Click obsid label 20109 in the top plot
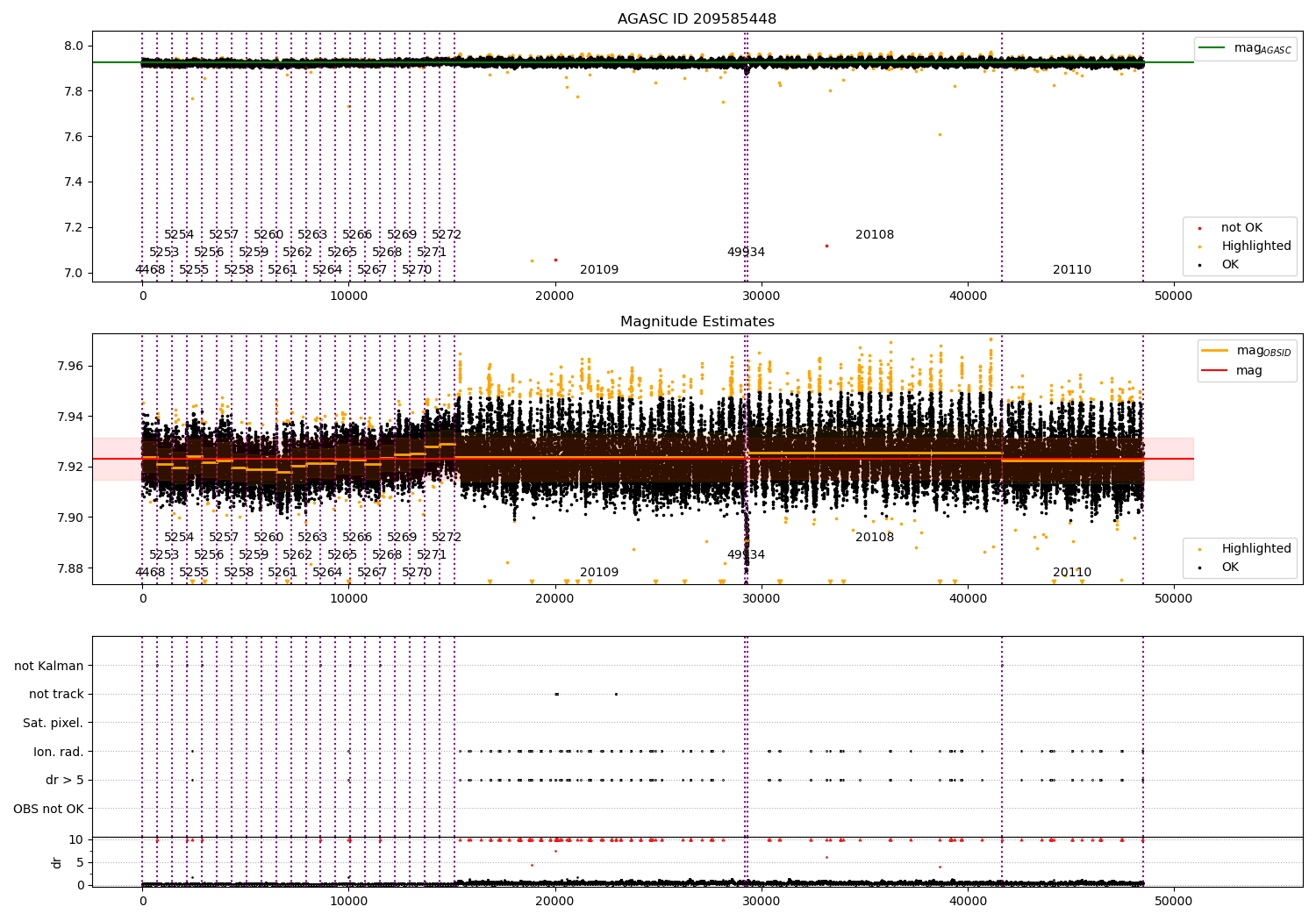The height and width of the screenshot is (921, 1316). point(599,269)
